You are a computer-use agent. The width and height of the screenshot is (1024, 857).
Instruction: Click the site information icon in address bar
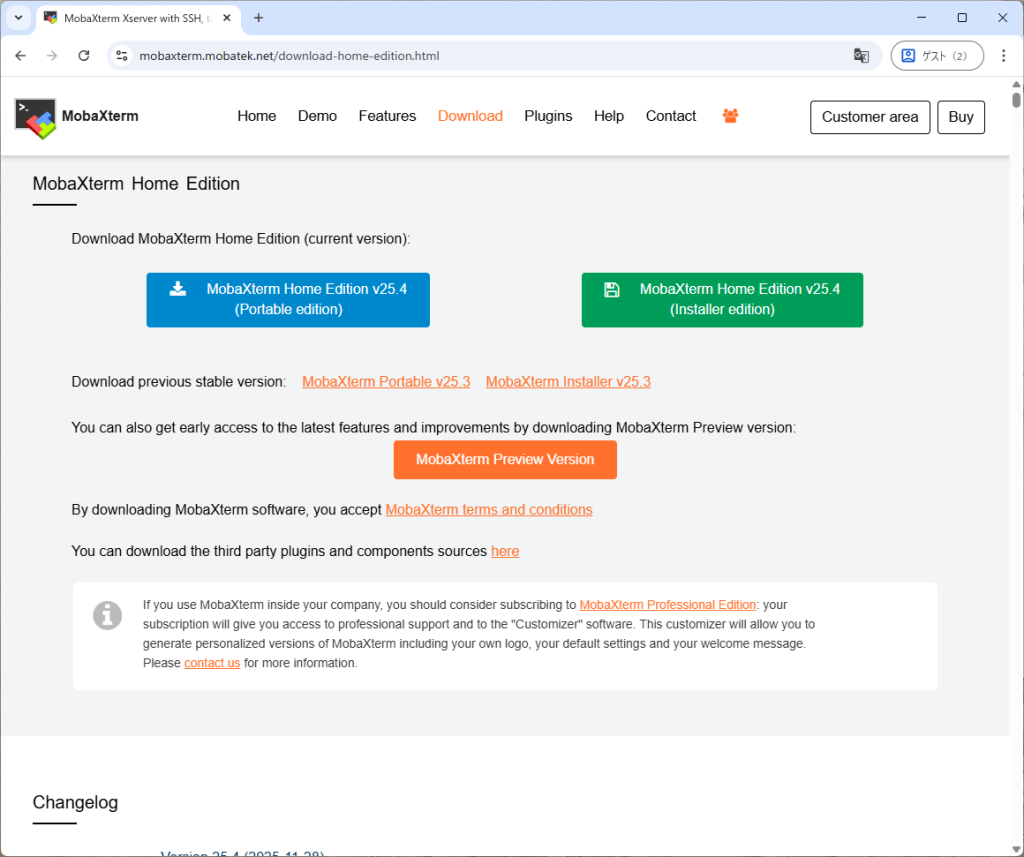click(122, 56)
